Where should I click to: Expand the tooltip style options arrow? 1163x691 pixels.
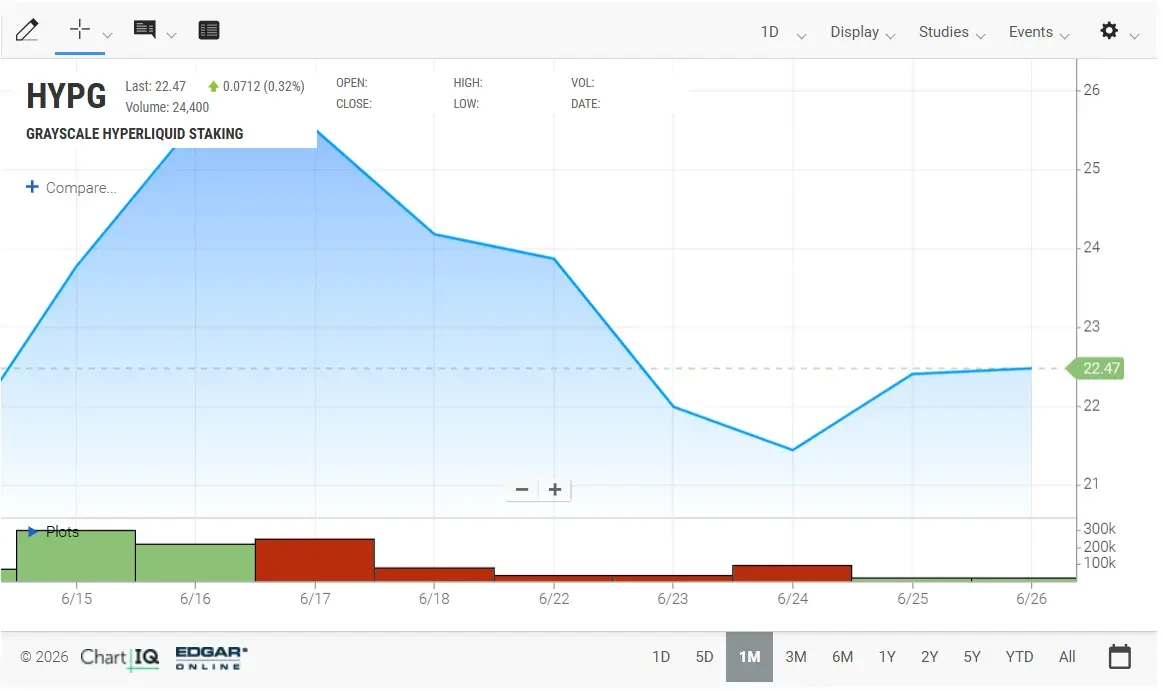point(171,35)
